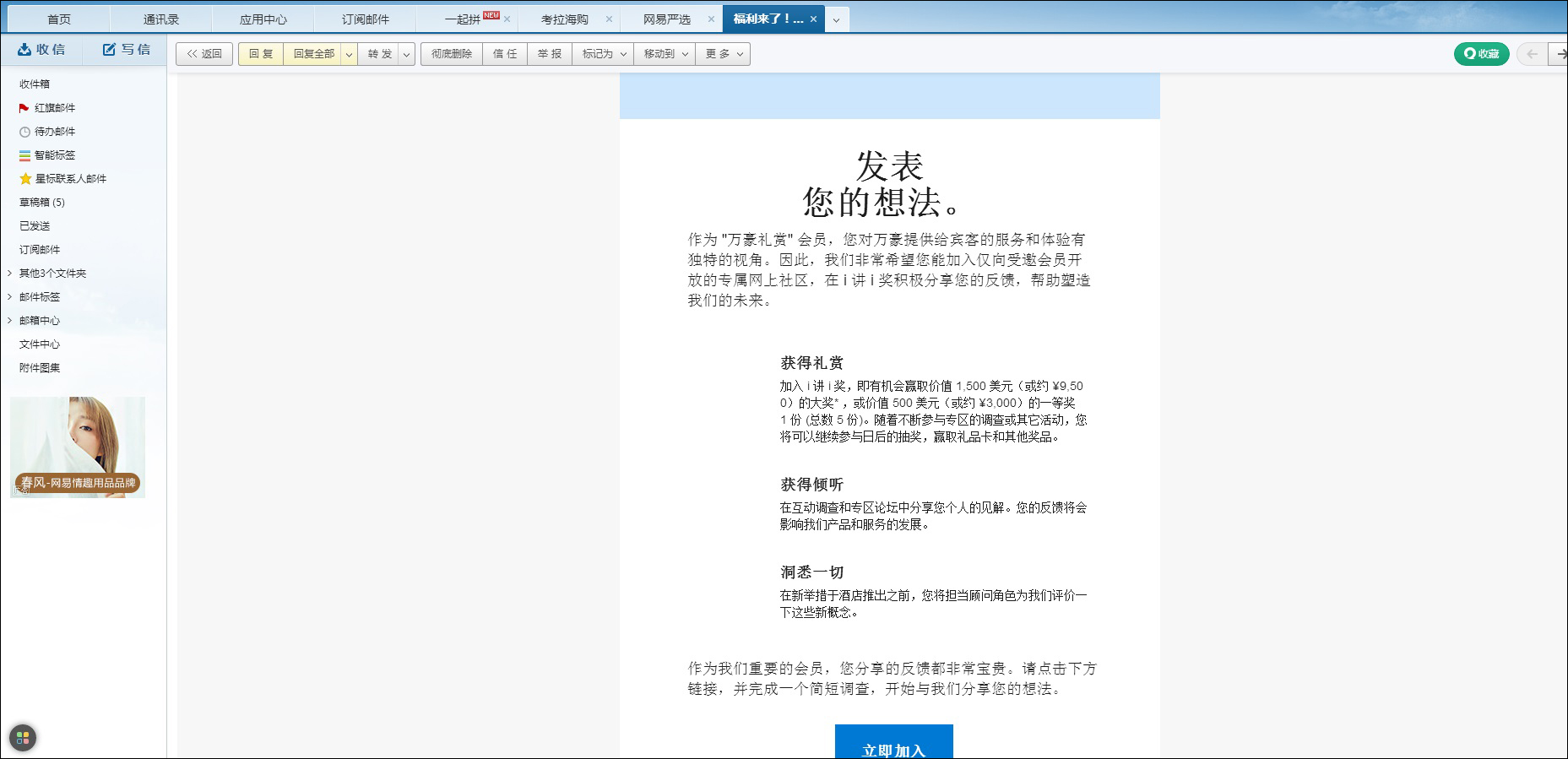1568x759 pixels.
Task: Close the 福利来了 mail tab
Action: pyautogui.click(x=813, y=19)
